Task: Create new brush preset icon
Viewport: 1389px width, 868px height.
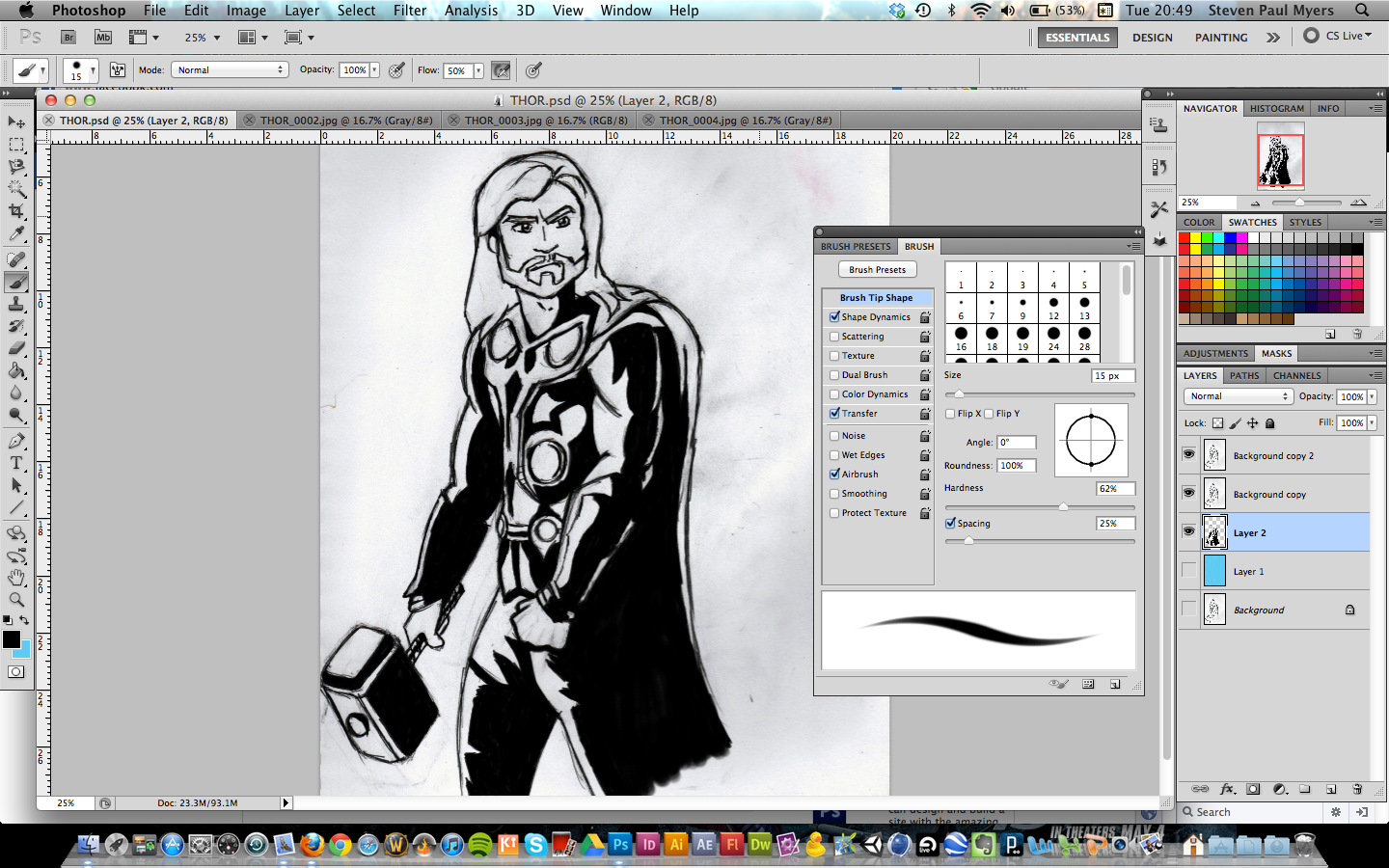Action: 1115,684
